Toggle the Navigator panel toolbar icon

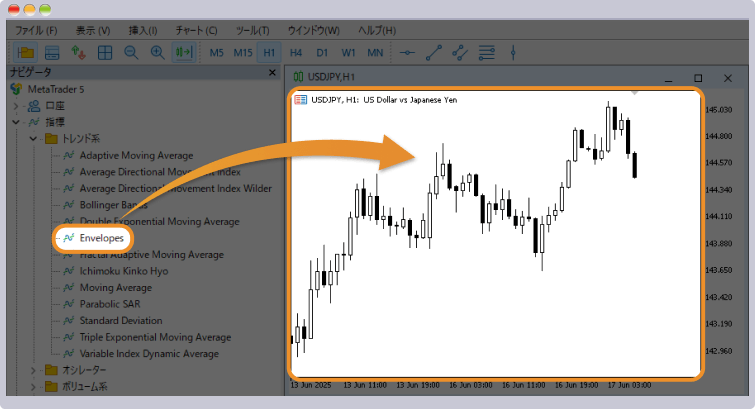point(26,53)
